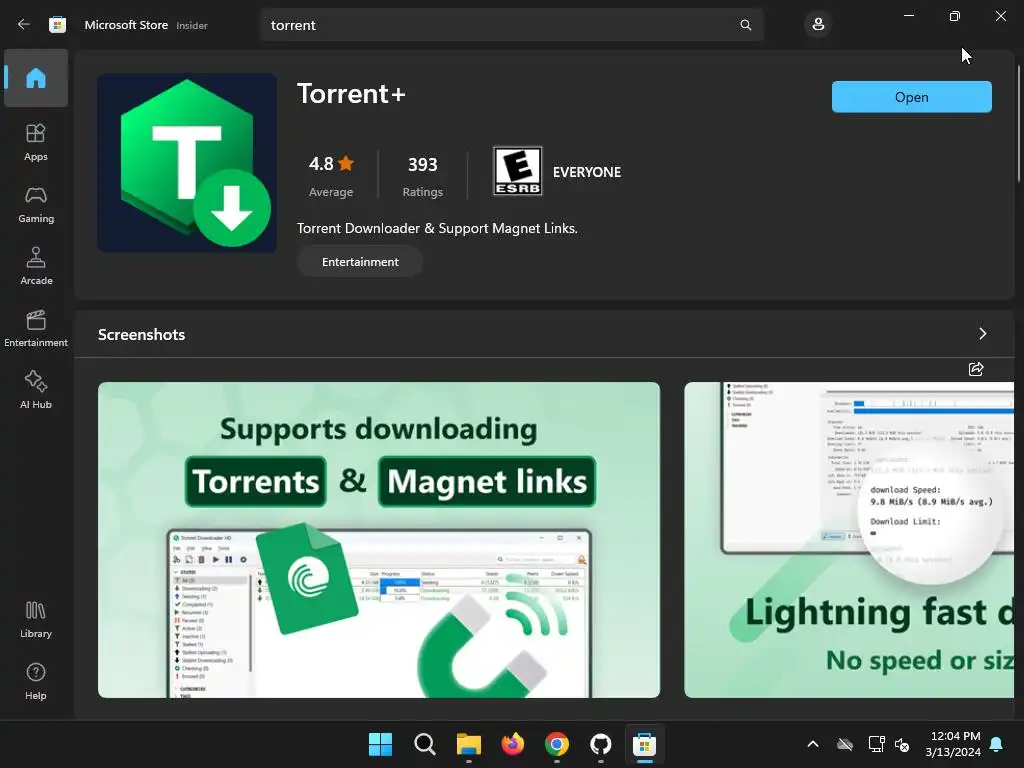The width and height of the screenshot is (1024, 768).
Task: Show hidden system tray icons
Action: (812, 744)
